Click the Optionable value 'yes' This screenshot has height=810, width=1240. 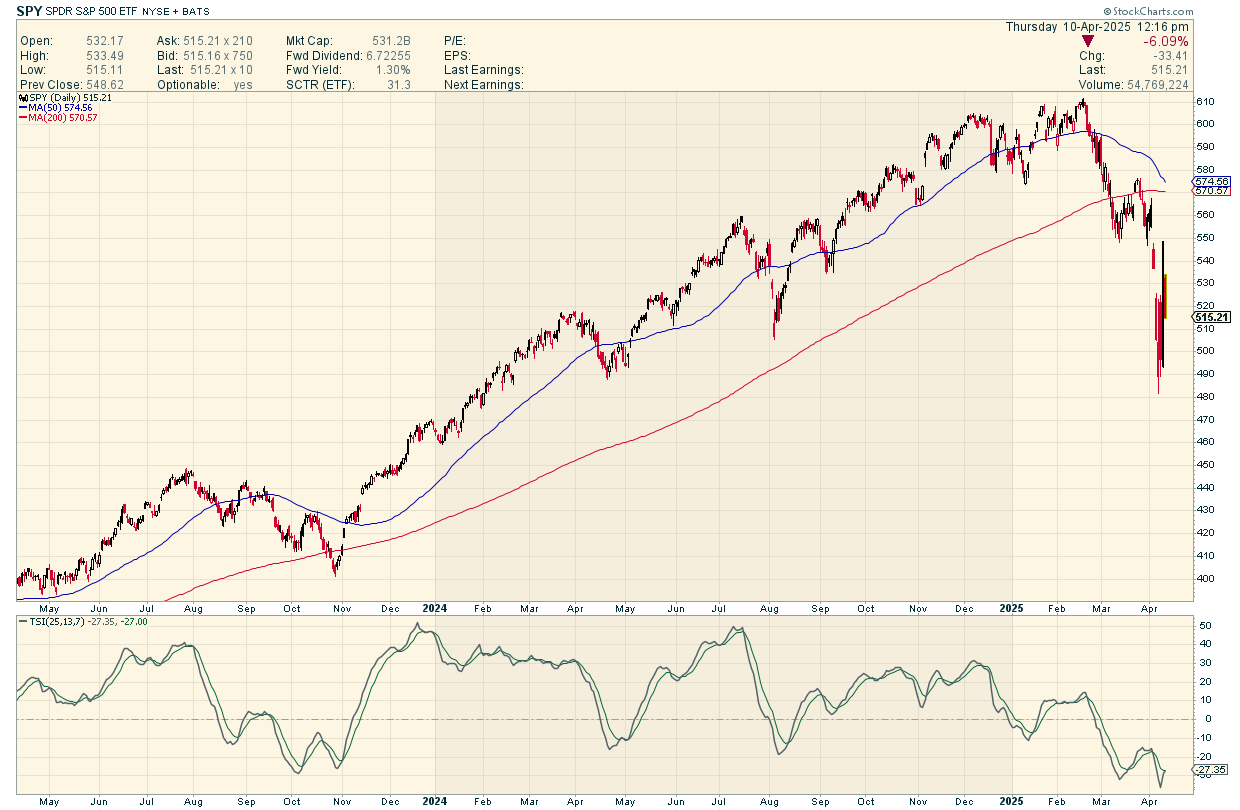(x=243, y=85)
